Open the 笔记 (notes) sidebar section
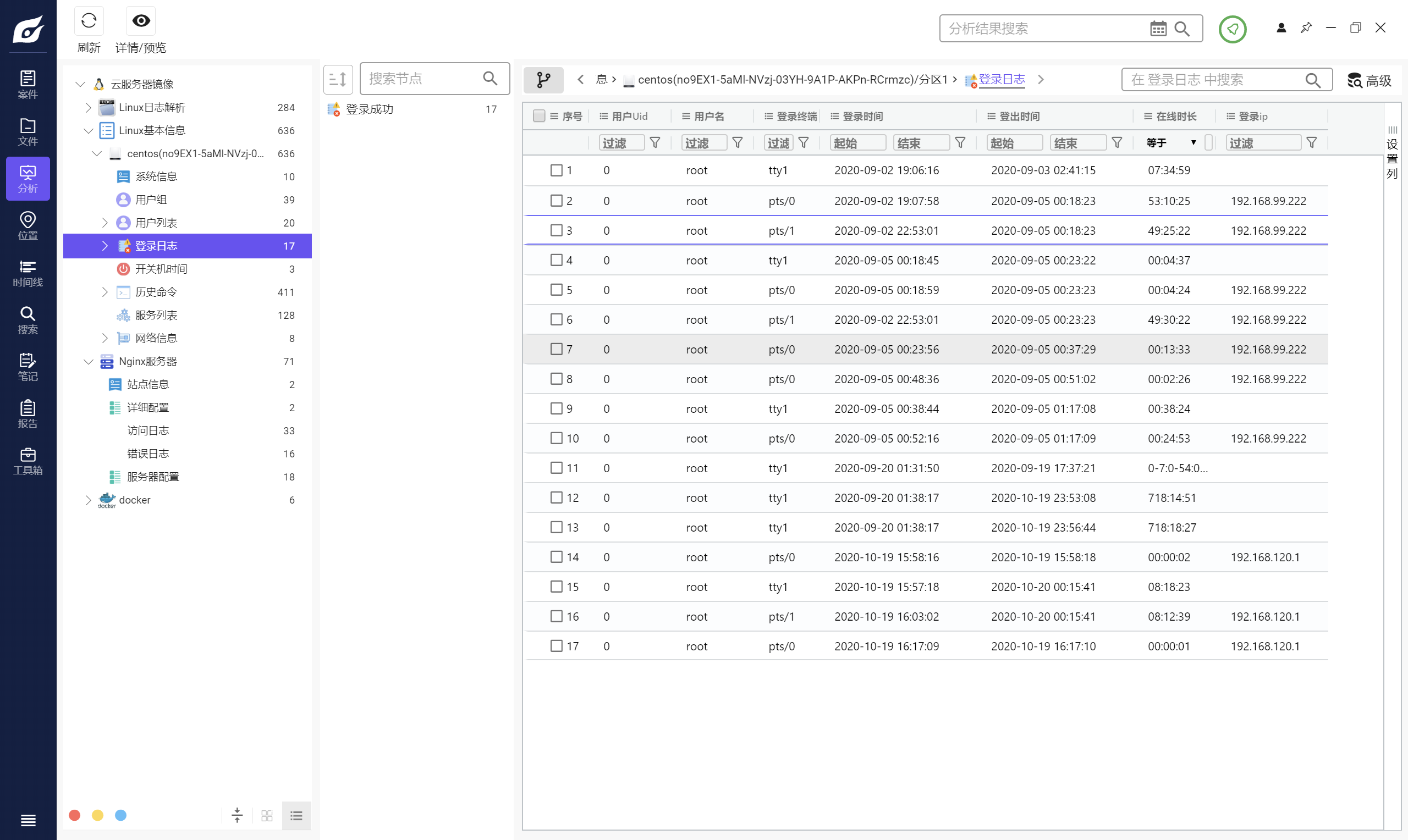 tap(28, 367)
